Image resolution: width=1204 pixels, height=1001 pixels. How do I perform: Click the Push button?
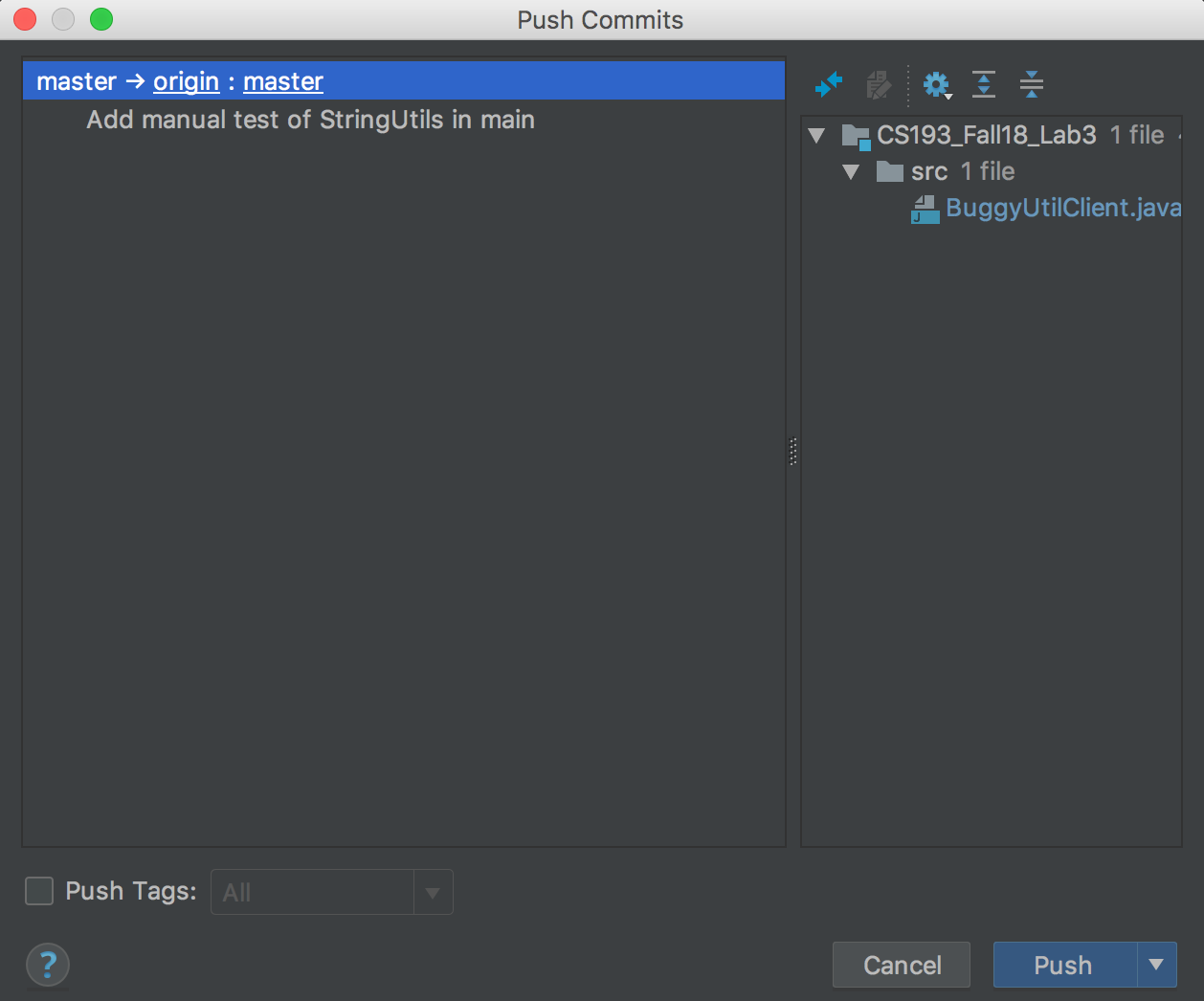(1065, 965)
